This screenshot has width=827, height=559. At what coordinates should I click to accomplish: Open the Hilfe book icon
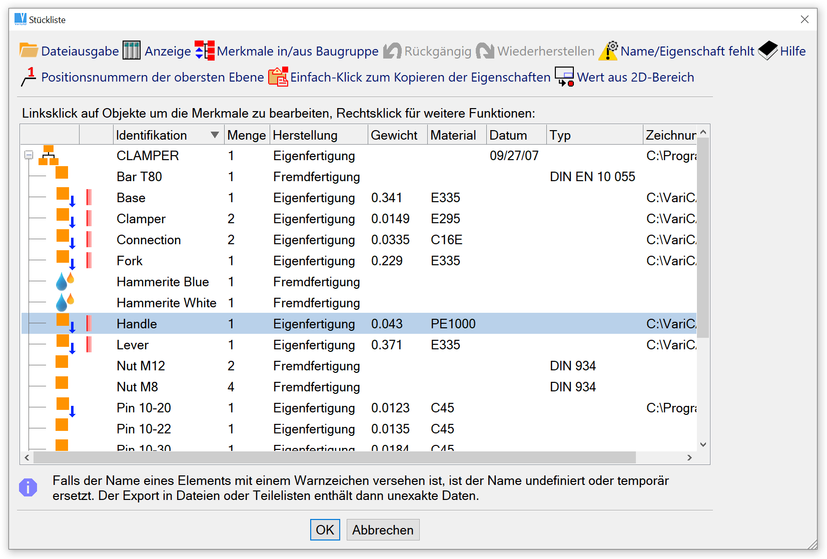pos(767,51)
